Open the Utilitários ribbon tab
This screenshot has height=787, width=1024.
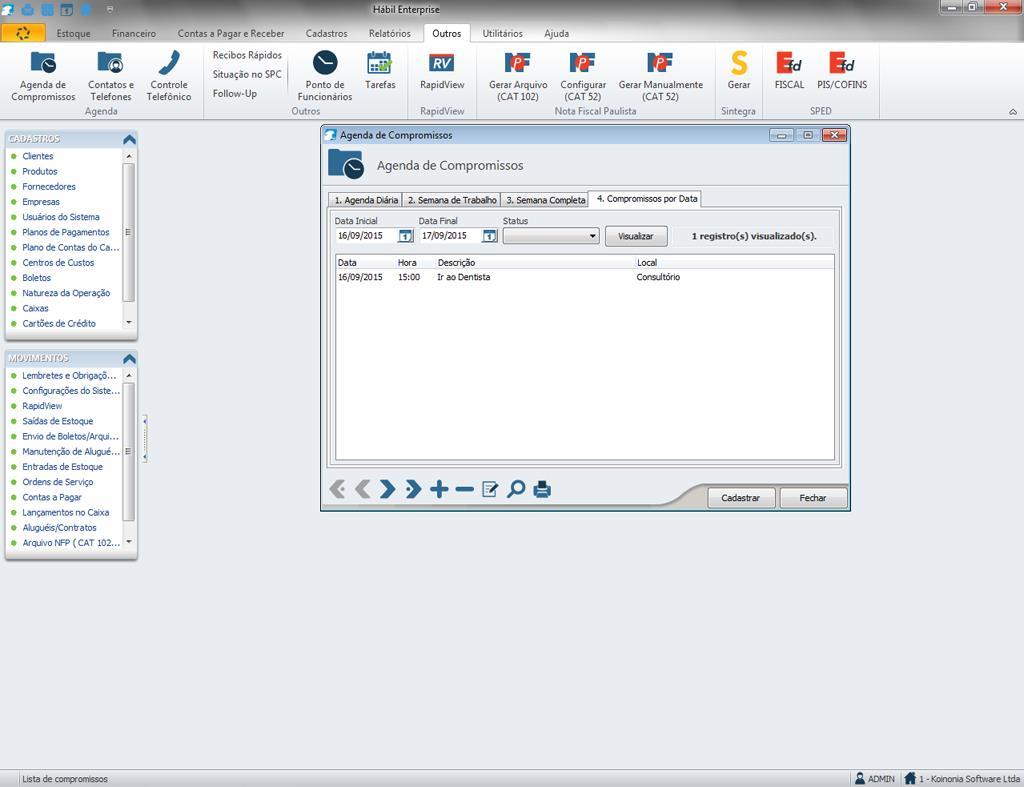503,33
